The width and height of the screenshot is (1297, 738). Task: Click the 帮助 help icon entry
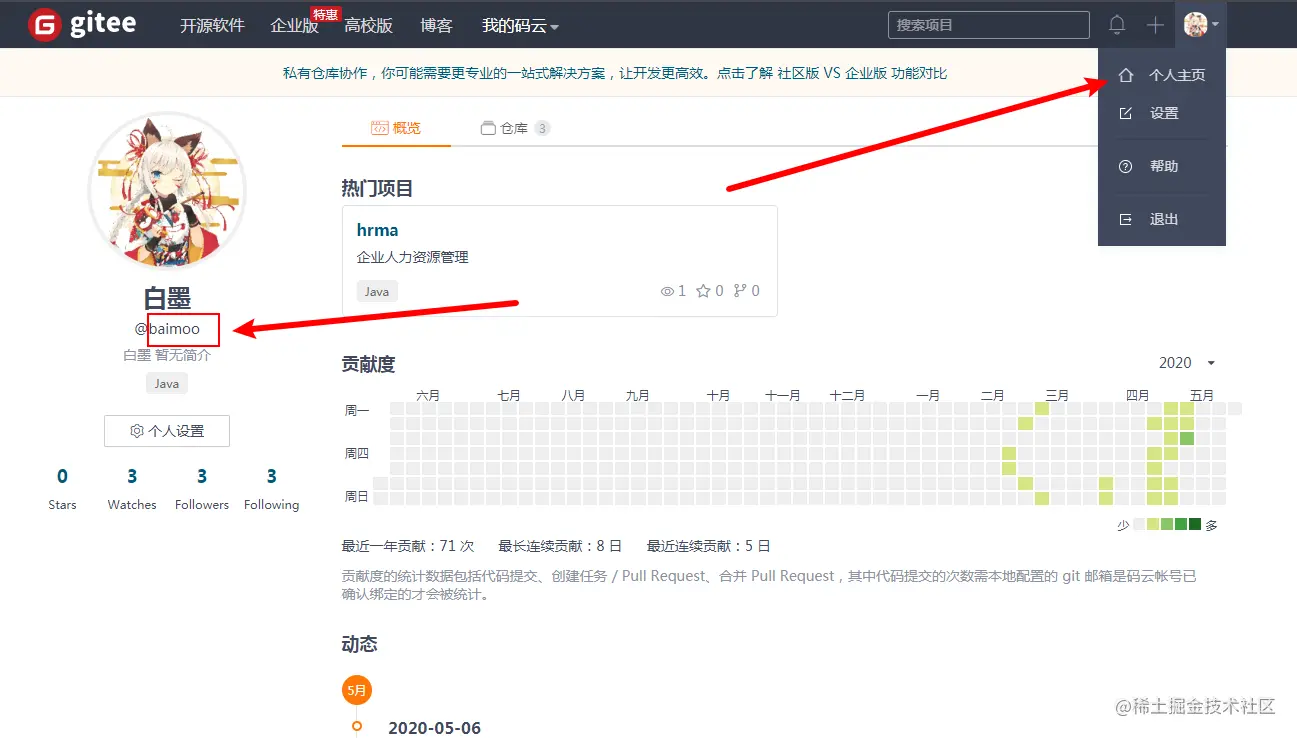click(x=1163, y=166)
